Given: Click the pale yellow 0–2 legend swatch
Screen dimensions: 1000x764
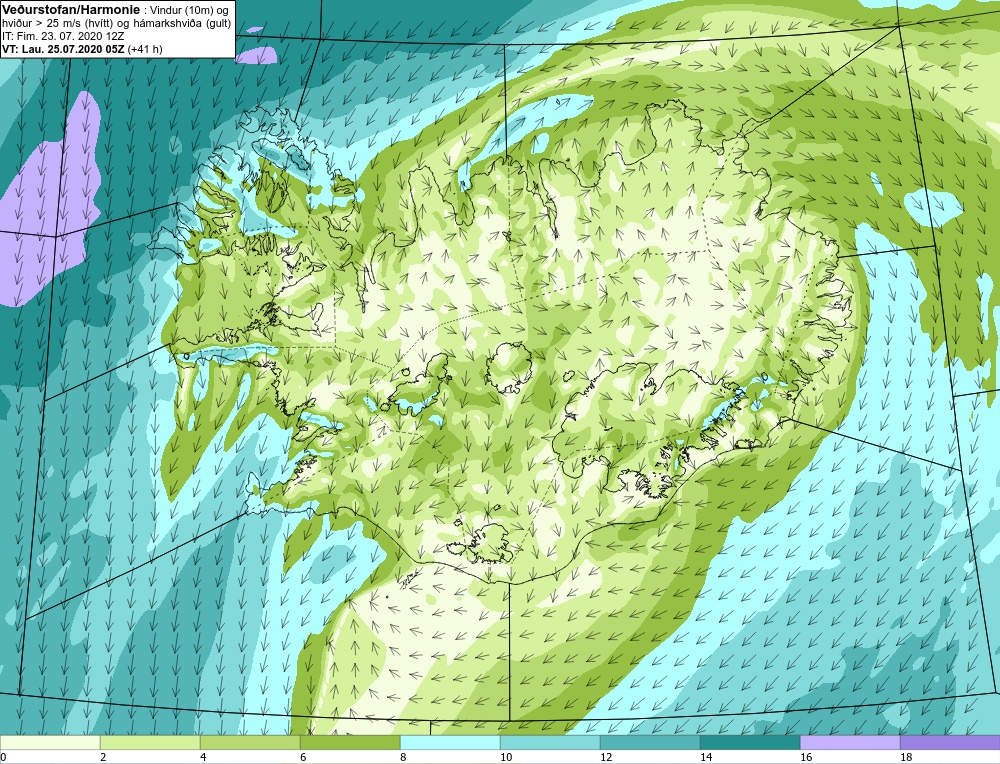Looking at the screenshot, I should point(50,742).
